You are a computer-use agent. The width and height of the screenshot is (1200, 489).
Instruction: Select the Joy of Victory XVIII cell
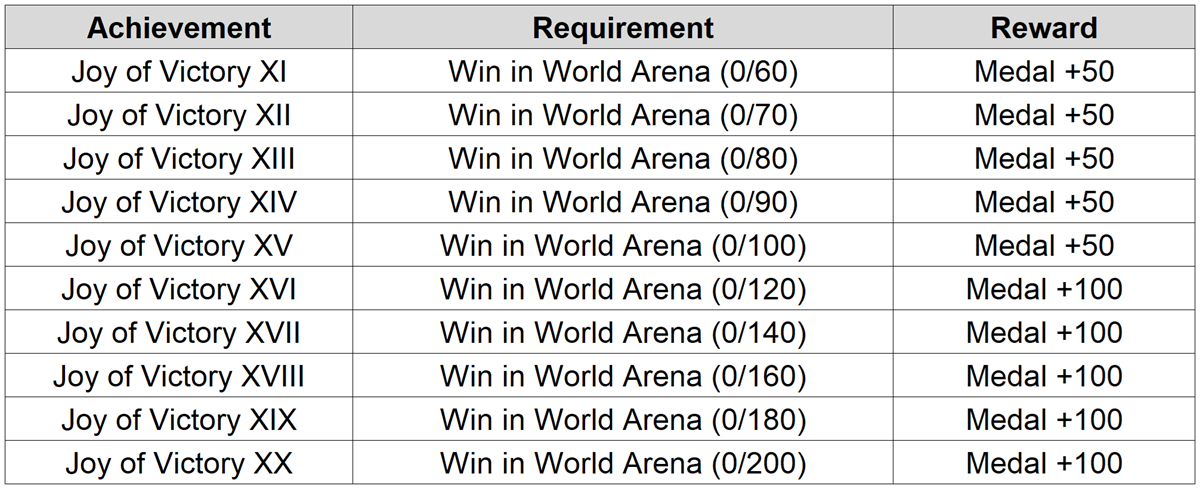pos(179,377)
